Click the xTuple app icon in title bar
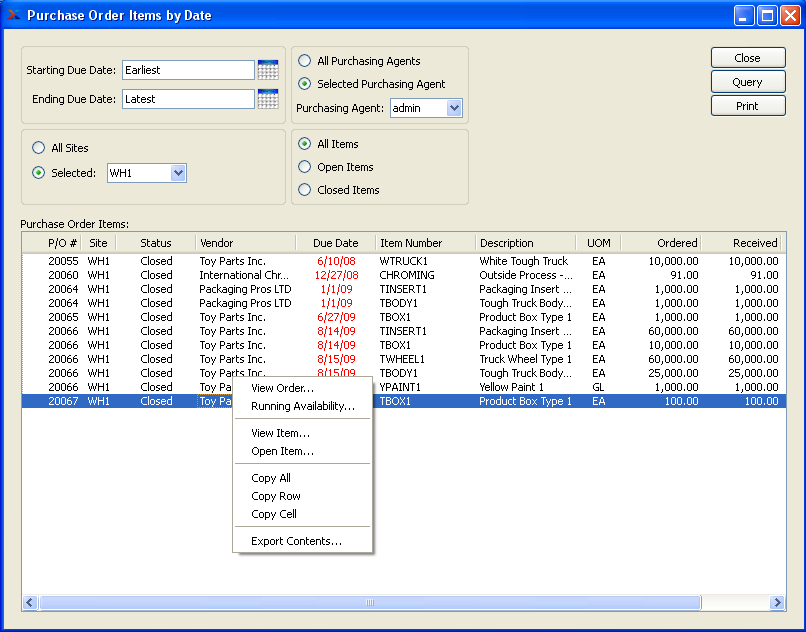The width and height of the screenshot is (806, 632). 13,15
